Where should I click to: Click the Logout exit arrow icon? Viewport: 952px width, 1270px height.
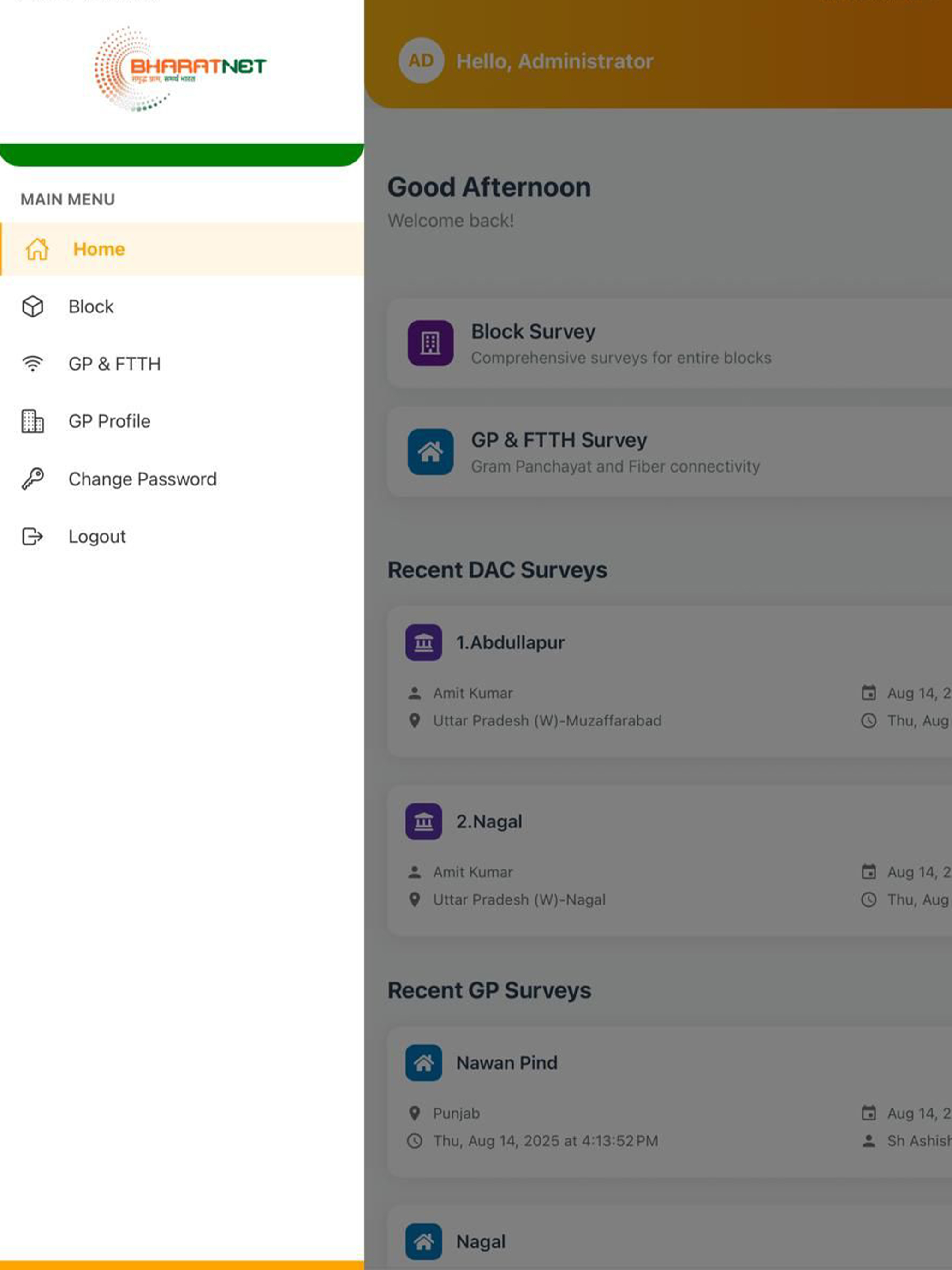pyautogui.click(x=33, y=536)
